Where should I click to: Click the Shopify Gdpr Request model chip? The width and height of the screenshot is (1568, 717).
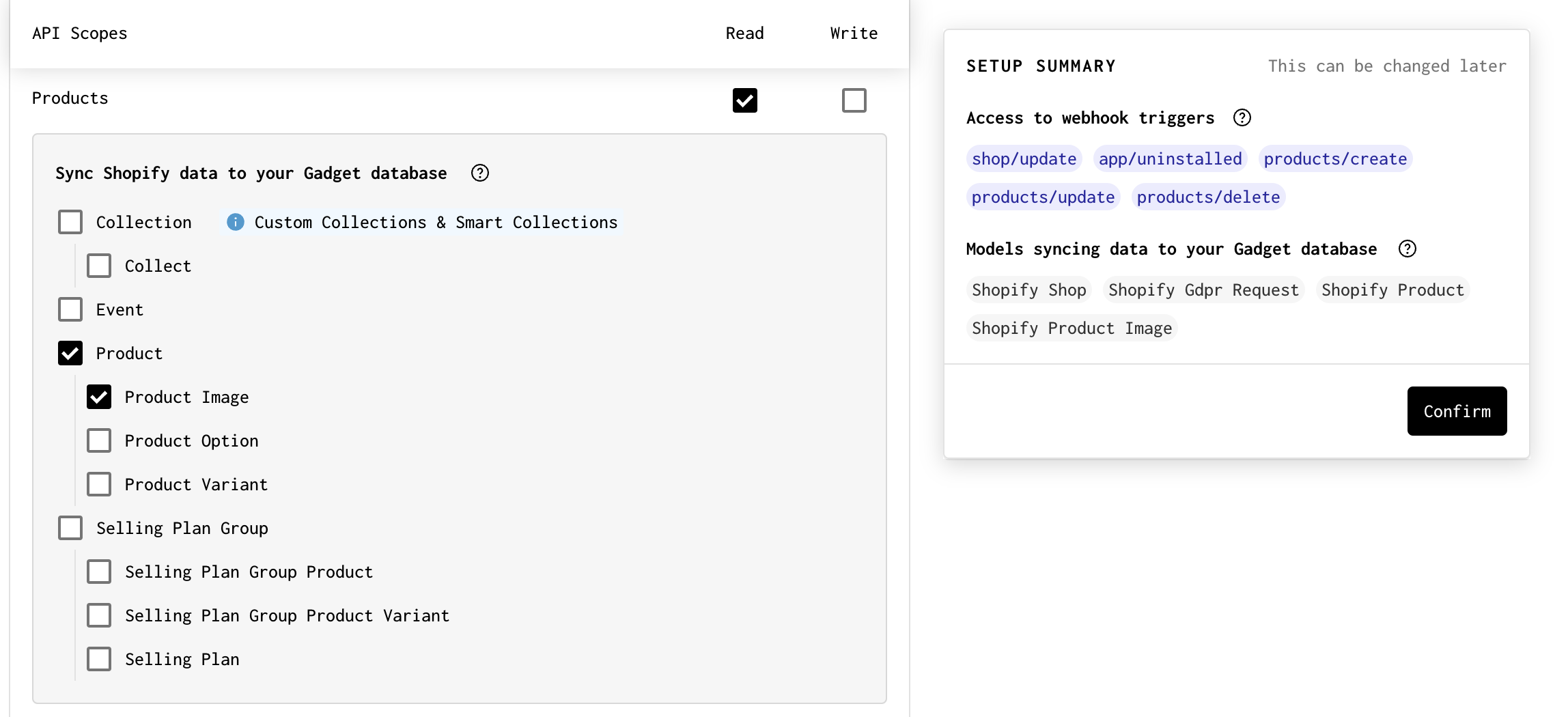click(x=1203, y=290)
